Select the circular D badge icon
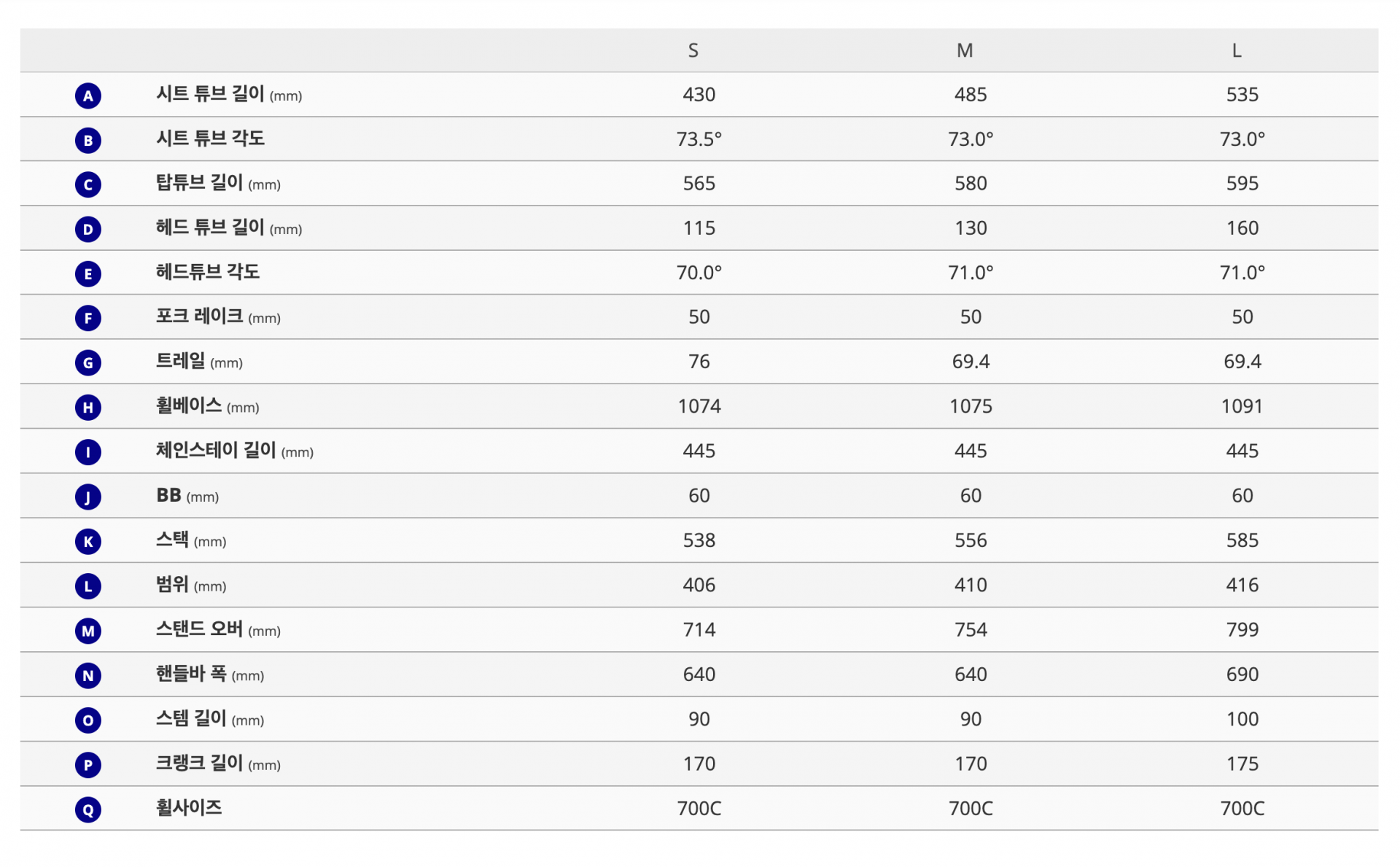The width and height of the screenshot is (1400, 867). (x=88, y=229)
